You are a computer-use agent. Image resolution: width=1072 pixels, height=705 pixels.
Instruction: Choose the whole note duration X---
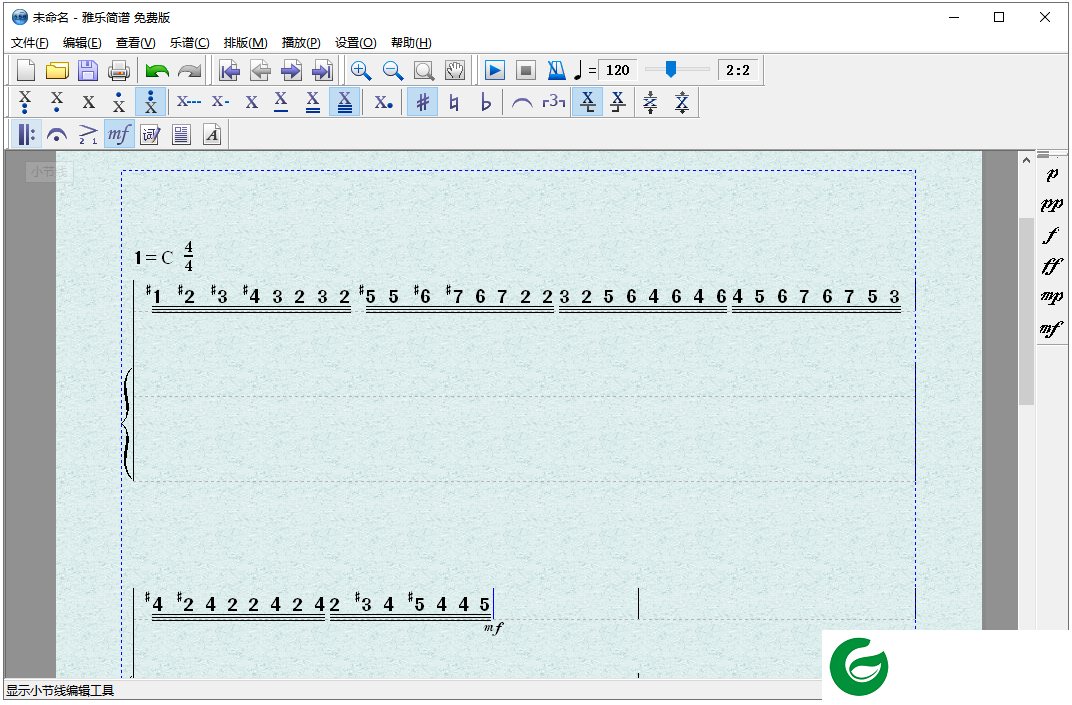click(189, 103)
